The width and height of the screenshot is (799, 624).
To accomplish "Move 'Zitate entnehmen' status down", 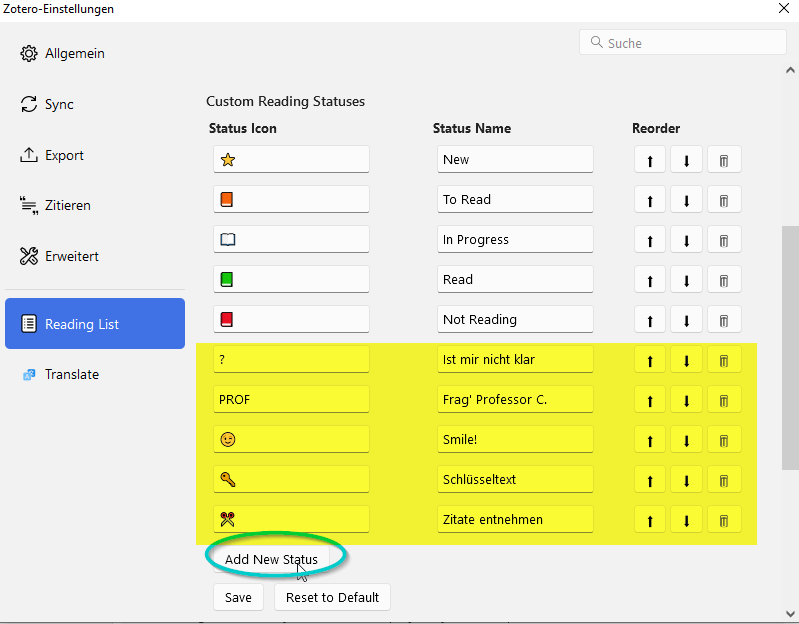I will click(686, 520).
